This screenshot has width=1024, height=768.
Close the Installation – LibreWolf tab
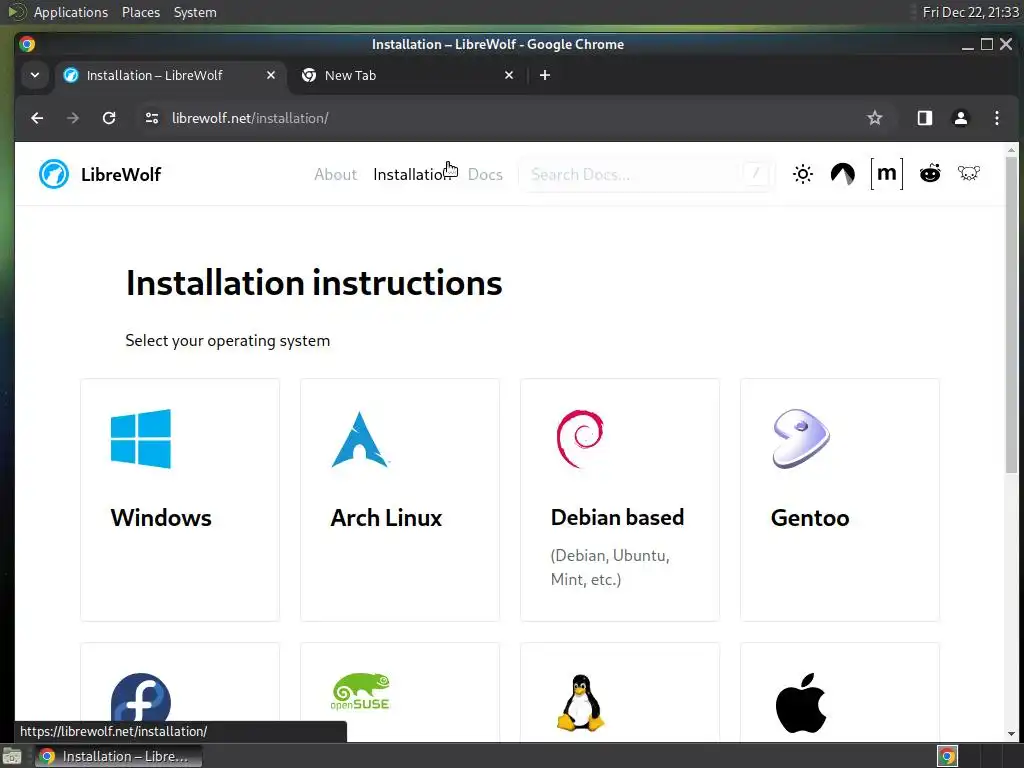point(270,75)
